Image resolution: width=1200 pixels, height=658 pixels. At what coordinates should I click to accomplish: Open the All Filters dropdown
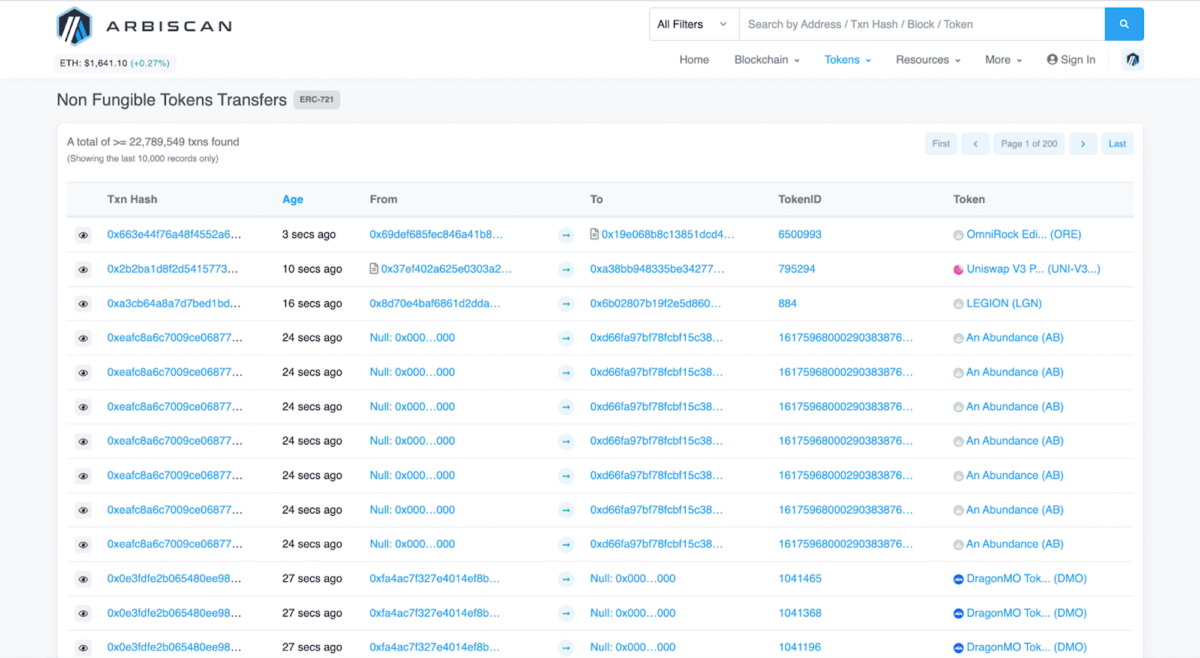pos(693,24)
